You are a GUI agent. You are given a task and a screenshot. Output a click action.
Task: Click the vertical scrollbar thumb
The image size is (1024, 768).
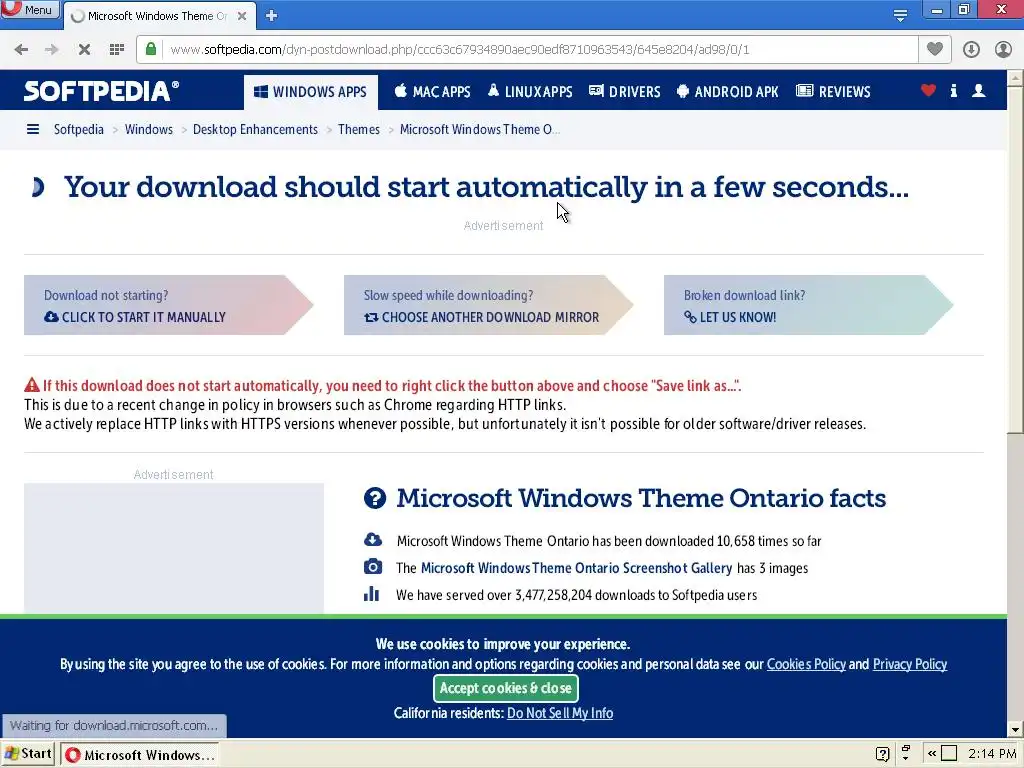coord(1015,259)
